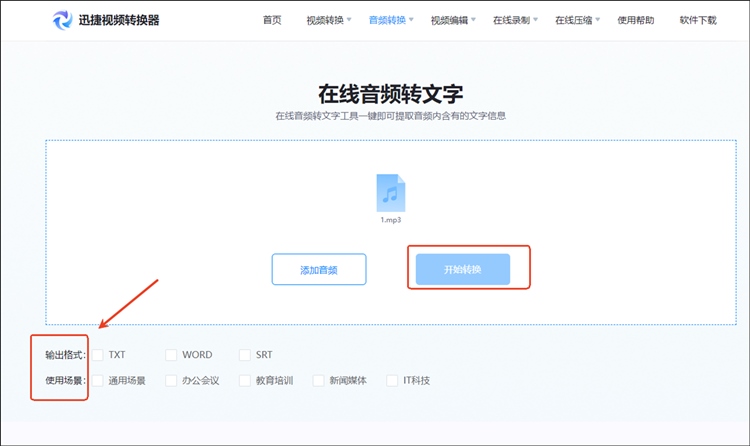Click the 迅捷视频转换器 brand name text

[119, 20]
